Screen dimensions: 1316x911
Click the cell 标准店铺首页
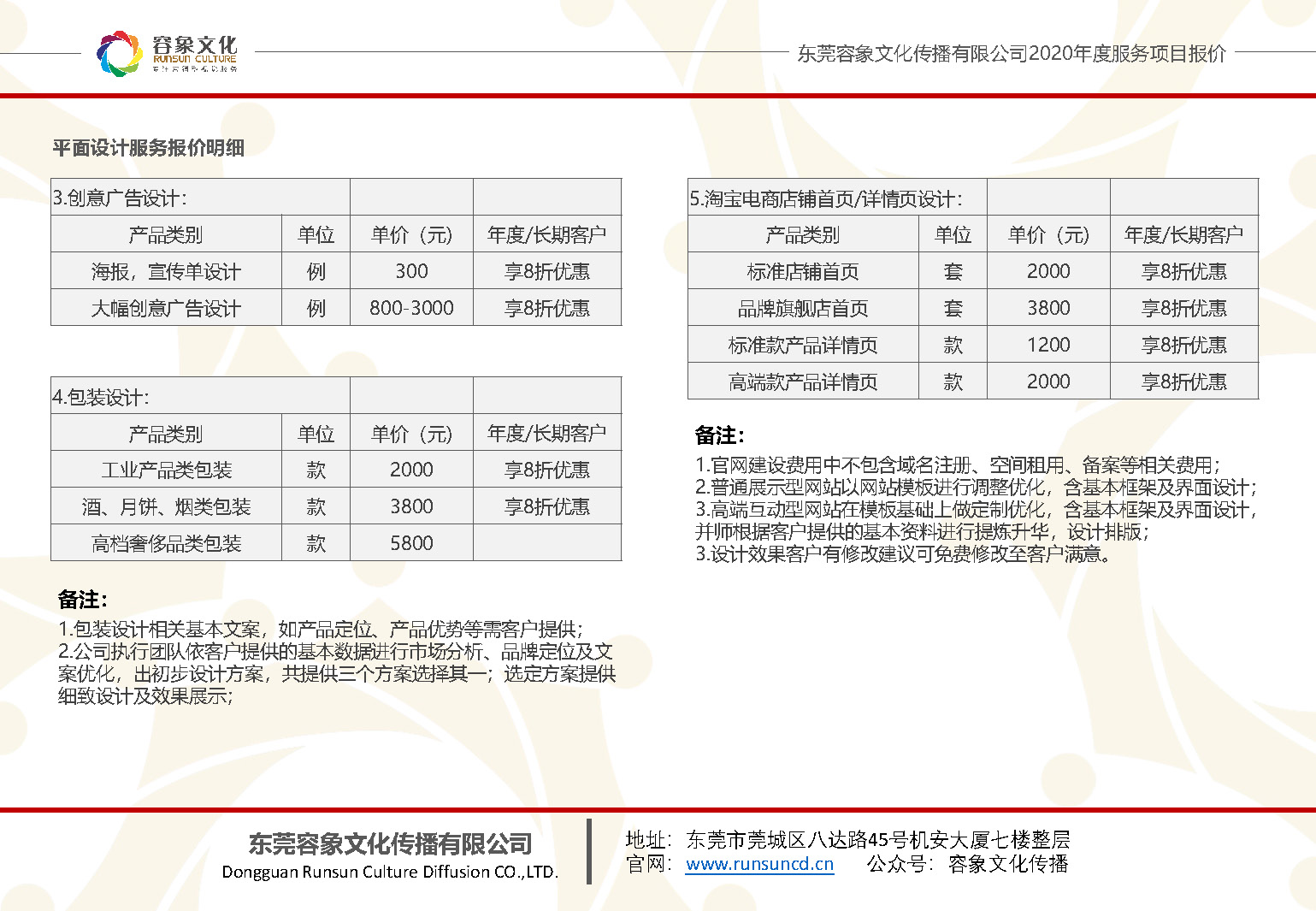point(803,272)
